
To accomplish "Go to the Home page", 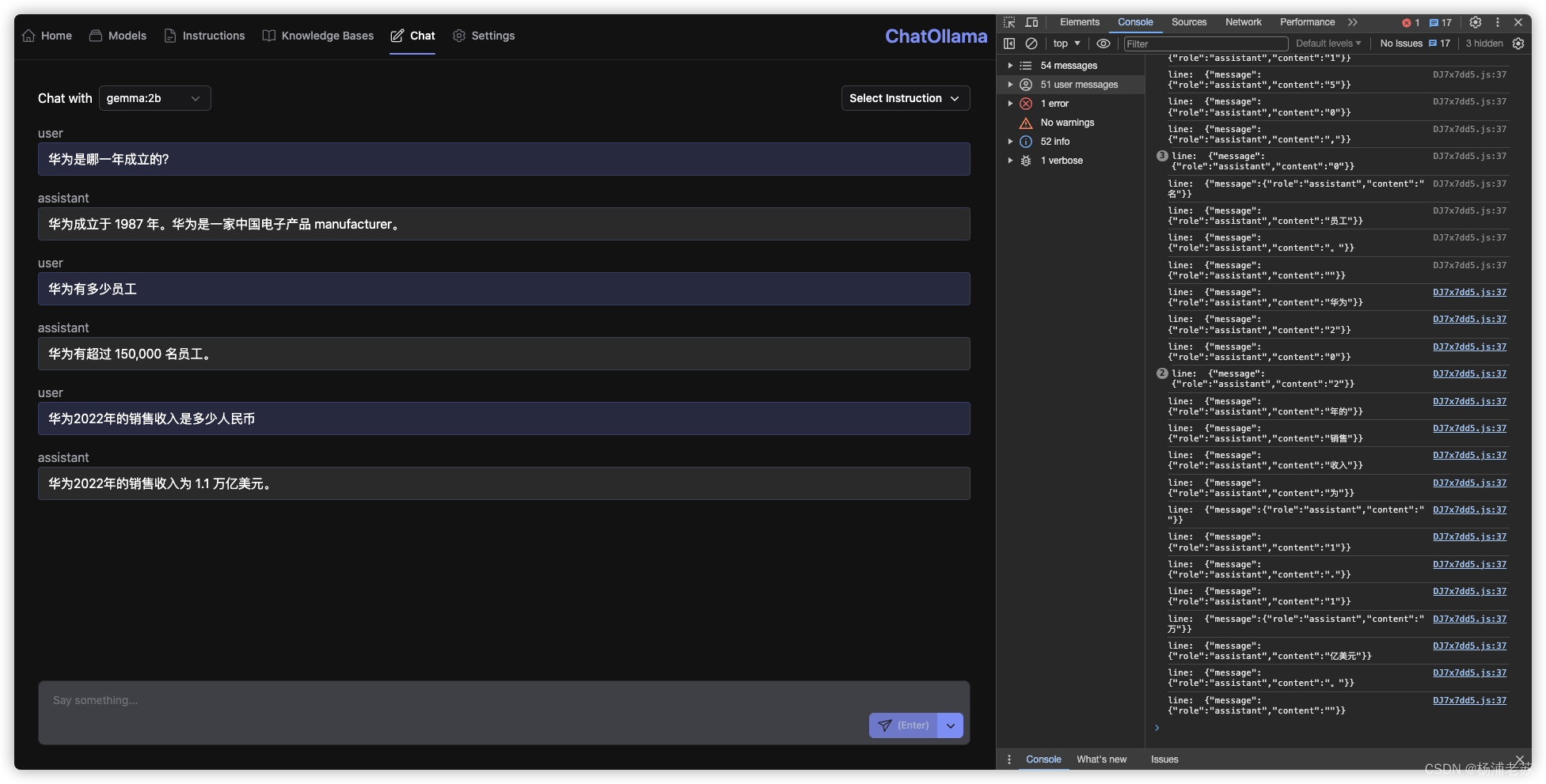I will pos(56,36).
